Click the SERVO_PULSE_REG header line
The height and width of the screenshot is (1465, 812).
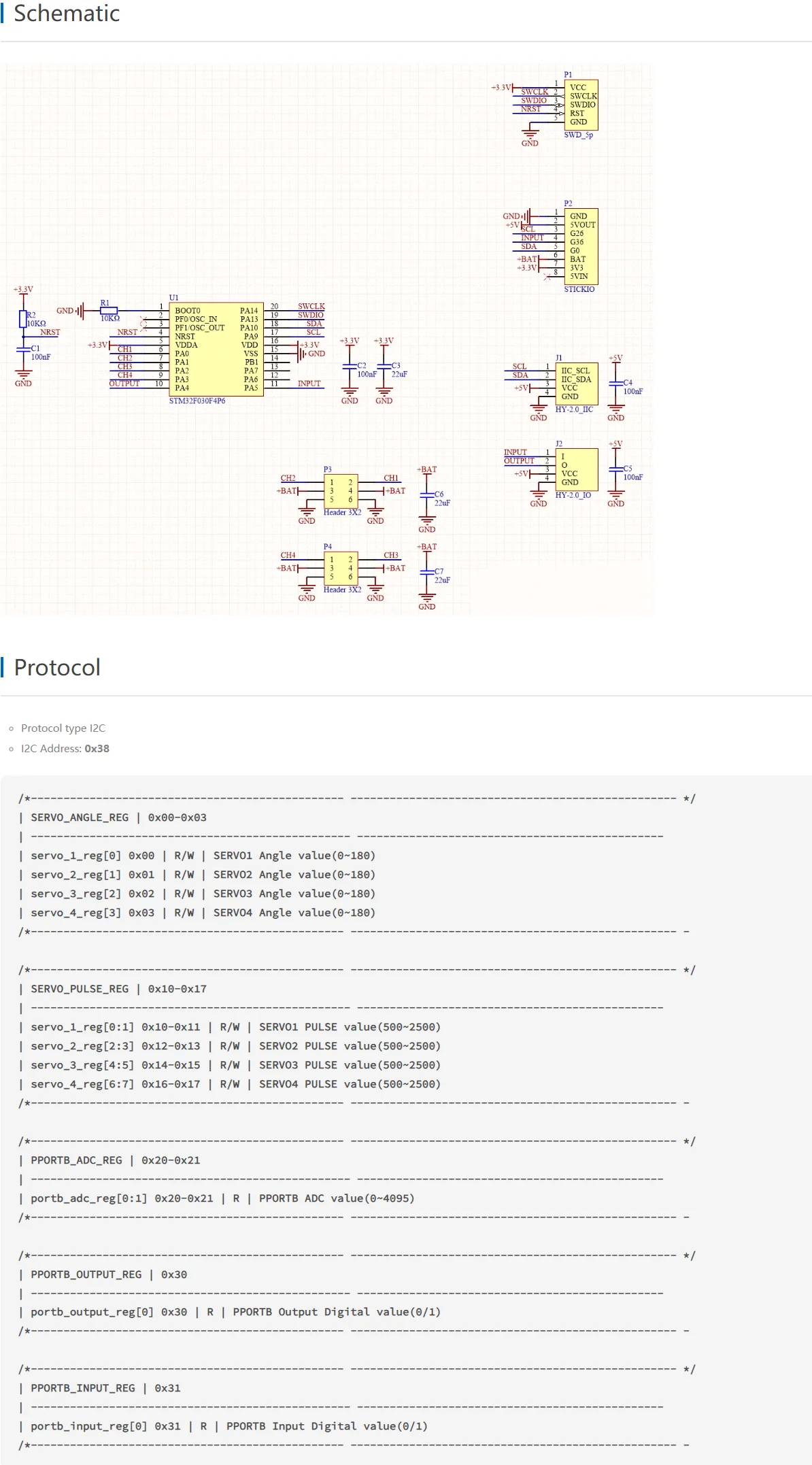[118, 989]
